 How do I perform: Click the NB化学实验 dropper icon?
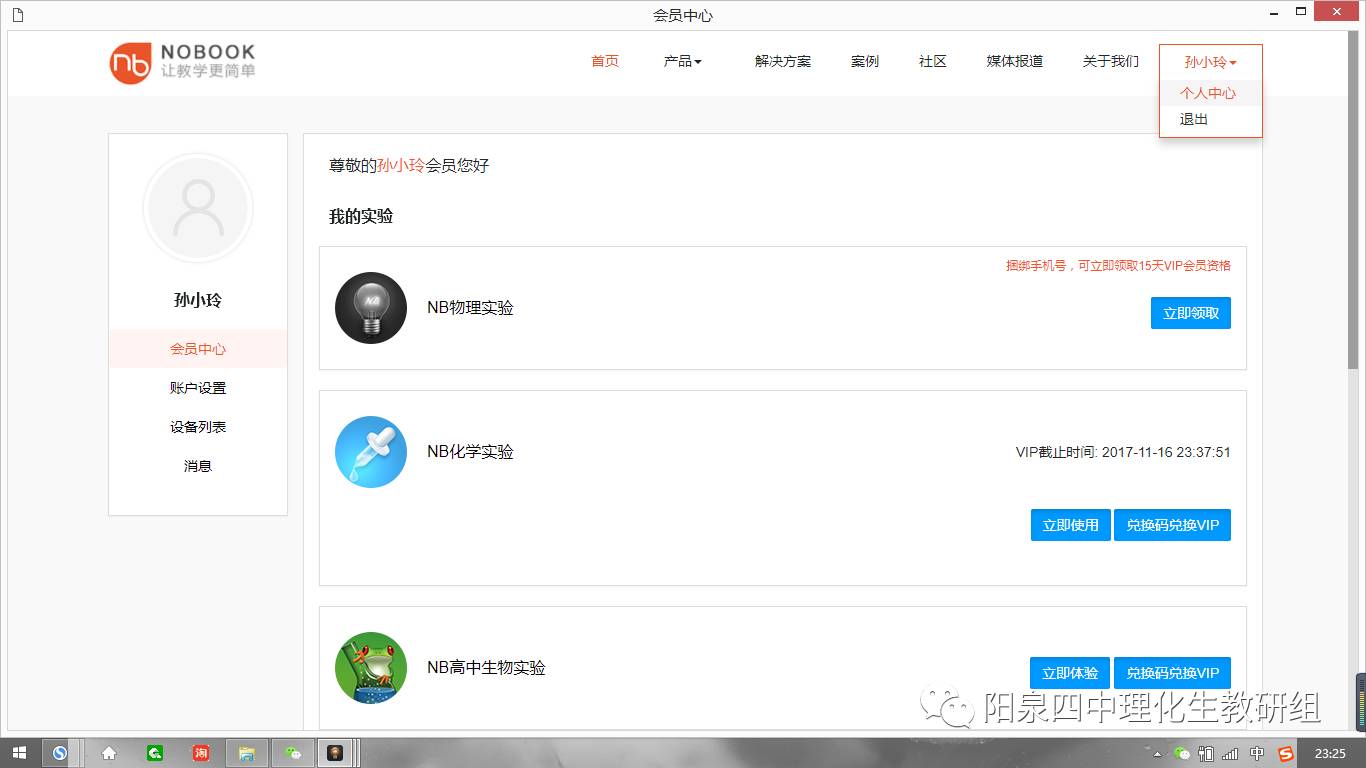pyautogui.click(x=371, y=452)
